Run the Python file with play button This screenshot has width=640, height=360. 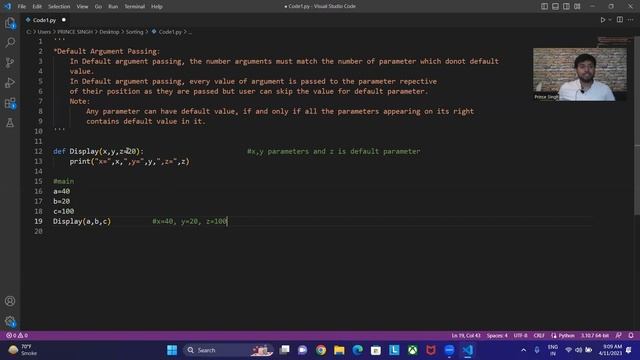coord(602,20)
